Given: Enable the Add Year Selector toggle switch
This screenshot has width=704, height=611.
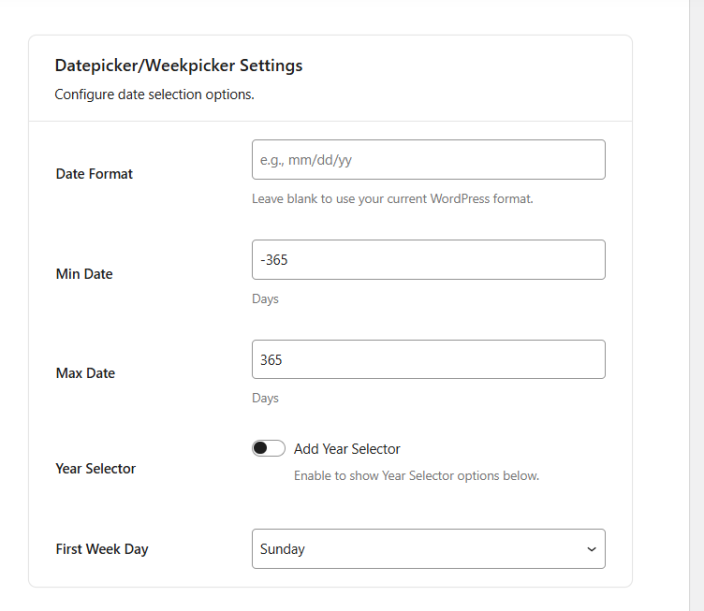Looking at the screenshot, I should (x=269, y=449).
